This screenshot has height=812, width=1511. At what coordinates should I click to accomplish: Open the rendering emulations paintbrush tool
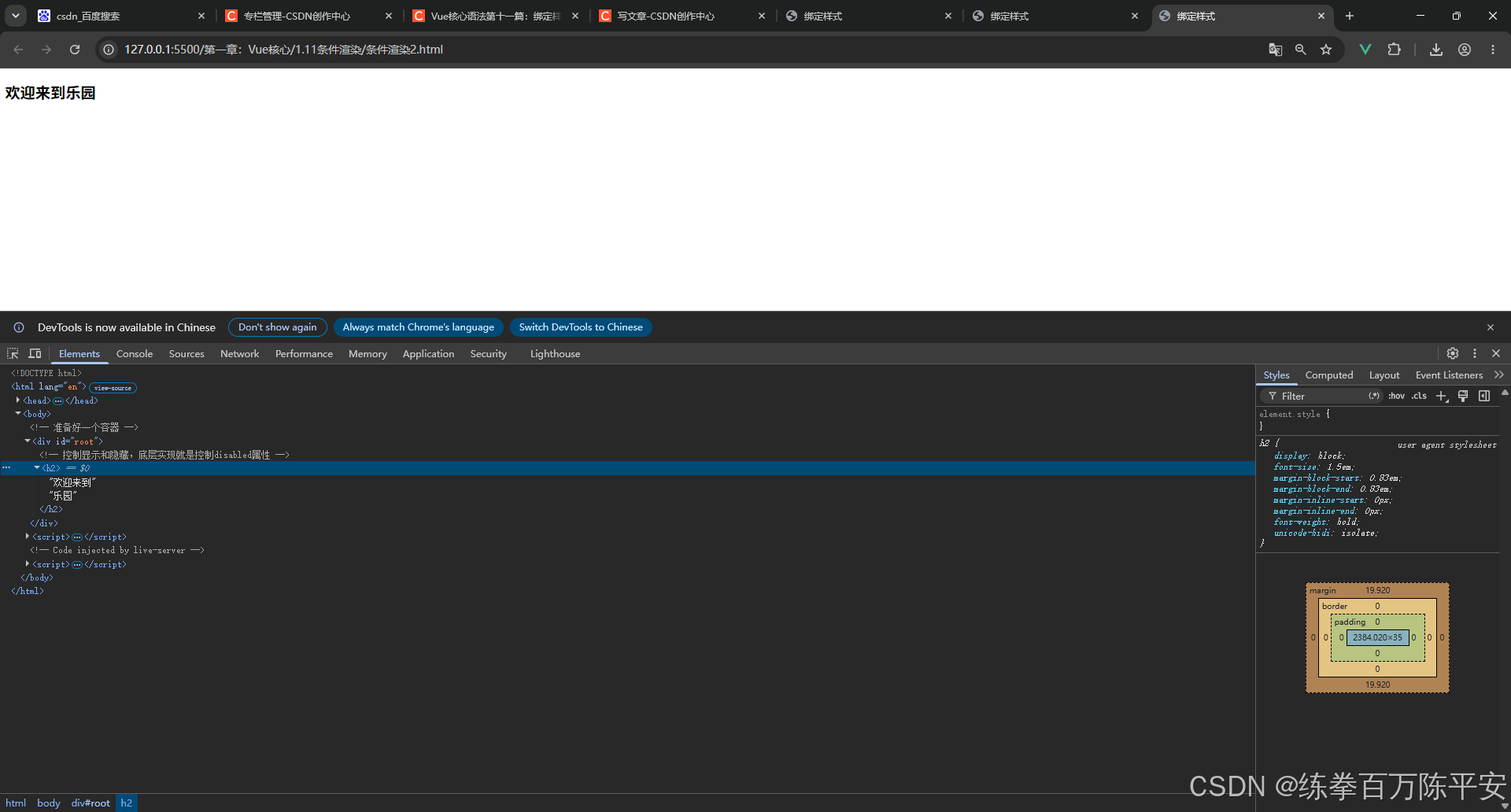[x=1463, y=396]
